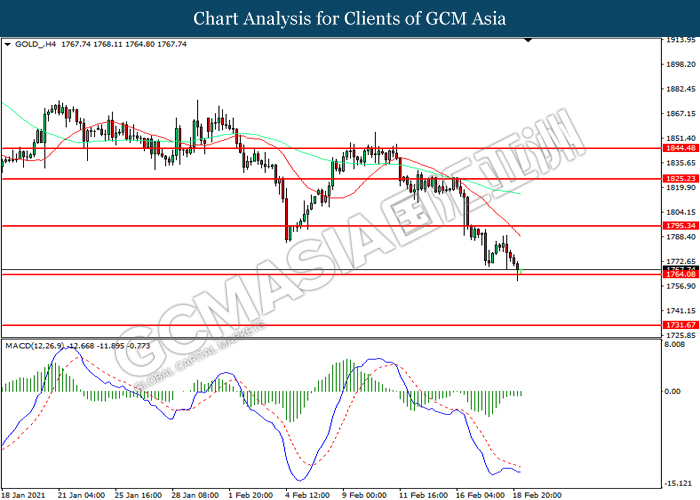Image resolution: width=700 pixels, height=500 pixels.
Task: Click the black chart shift triangle marker
Action: (x=528, y=40)
